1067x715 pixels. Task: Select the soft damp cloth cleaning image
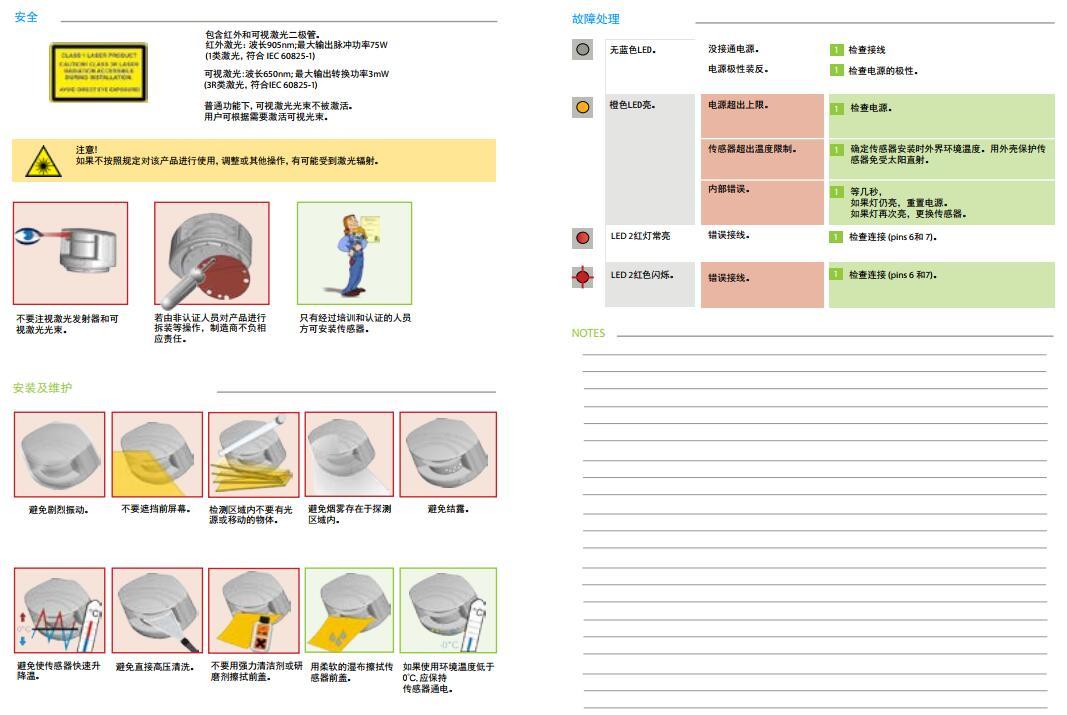pyautogui.click(x=349, y=610)
